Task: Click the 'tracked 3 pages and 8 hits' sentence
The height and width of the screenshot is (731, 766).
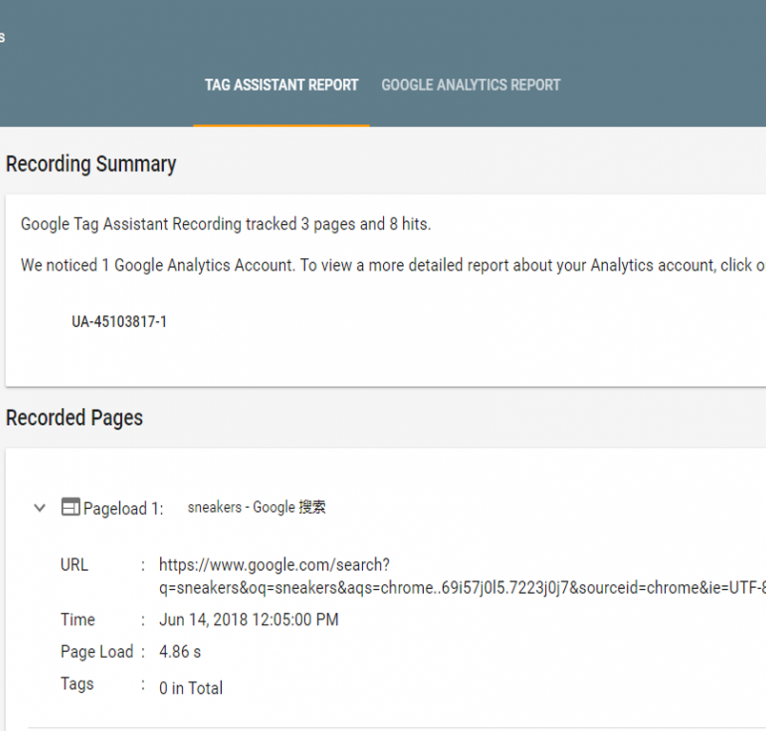Action: 226,224
